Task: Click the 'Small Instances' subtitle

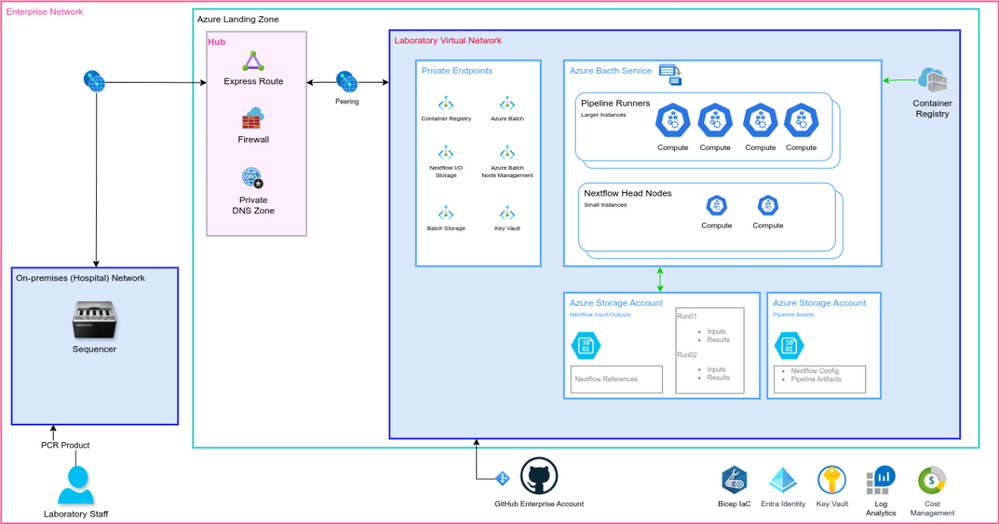Action: pyautogui.click(x=605, y=205)
